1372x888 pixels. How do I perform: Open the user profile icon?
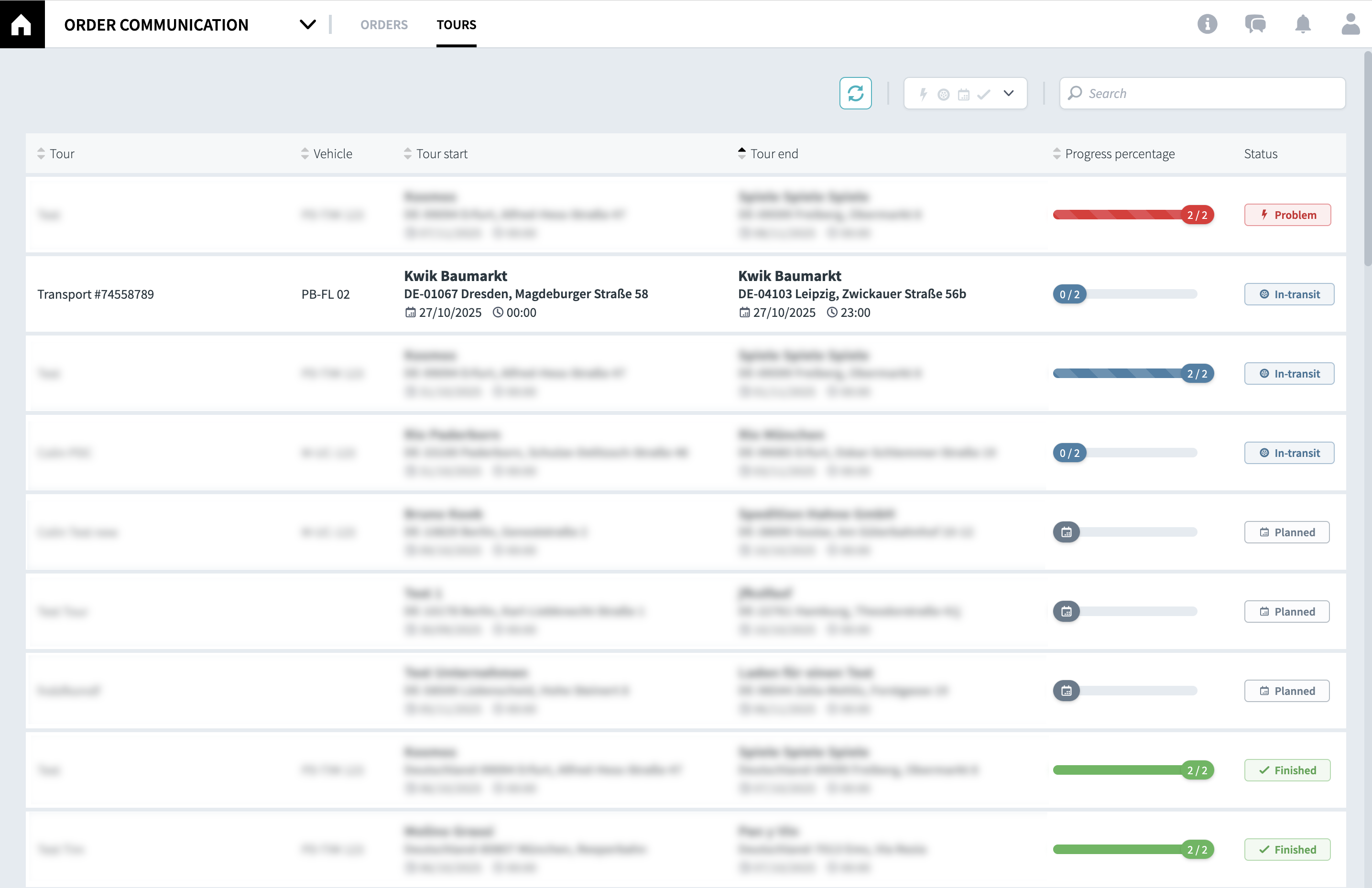[1350, 24]
